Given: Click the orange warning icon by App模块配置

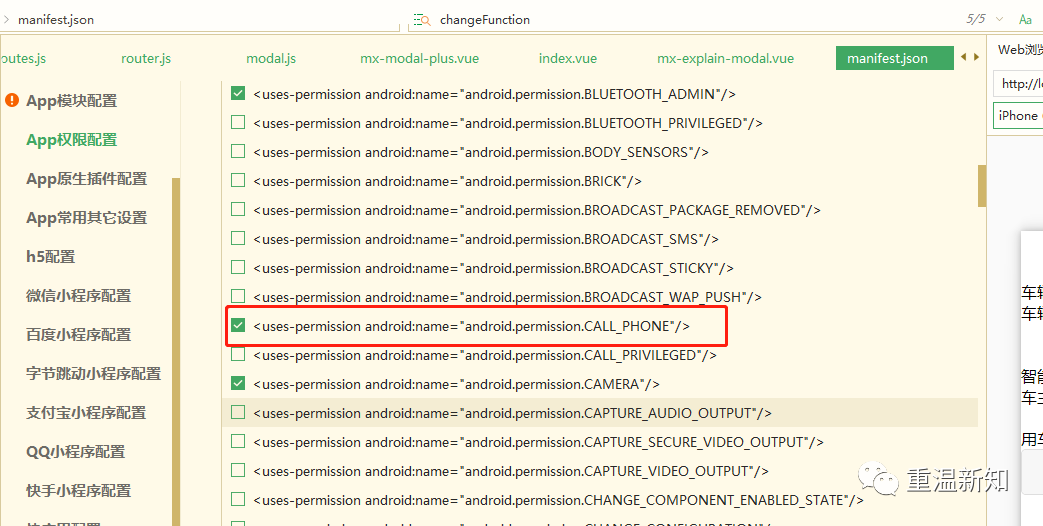Looking at the screenshot, I should [12, 100].
